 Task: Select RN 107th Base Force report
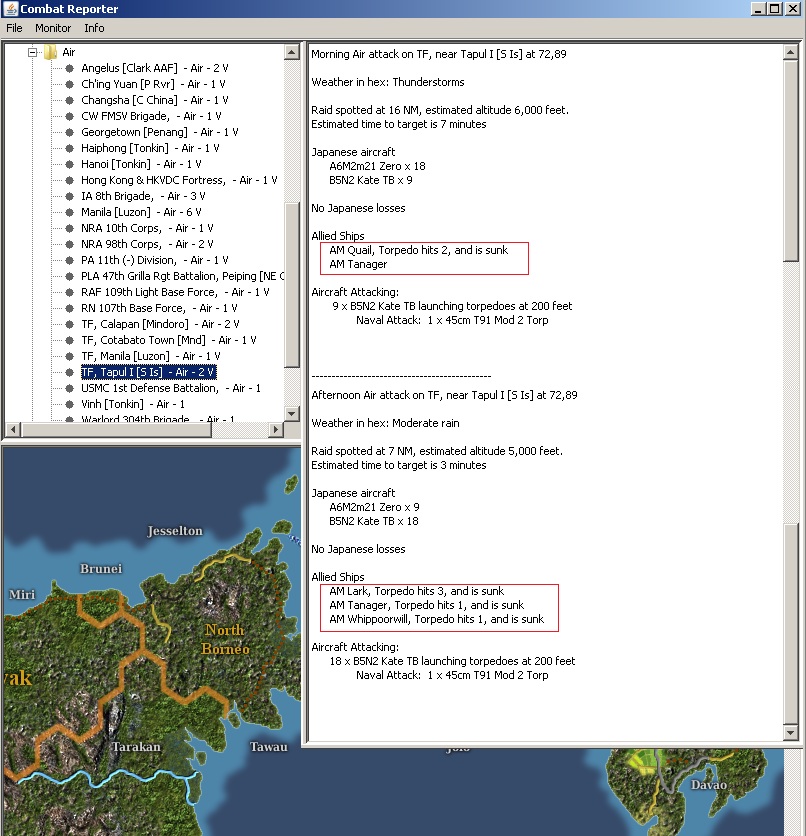pos(159,308)
